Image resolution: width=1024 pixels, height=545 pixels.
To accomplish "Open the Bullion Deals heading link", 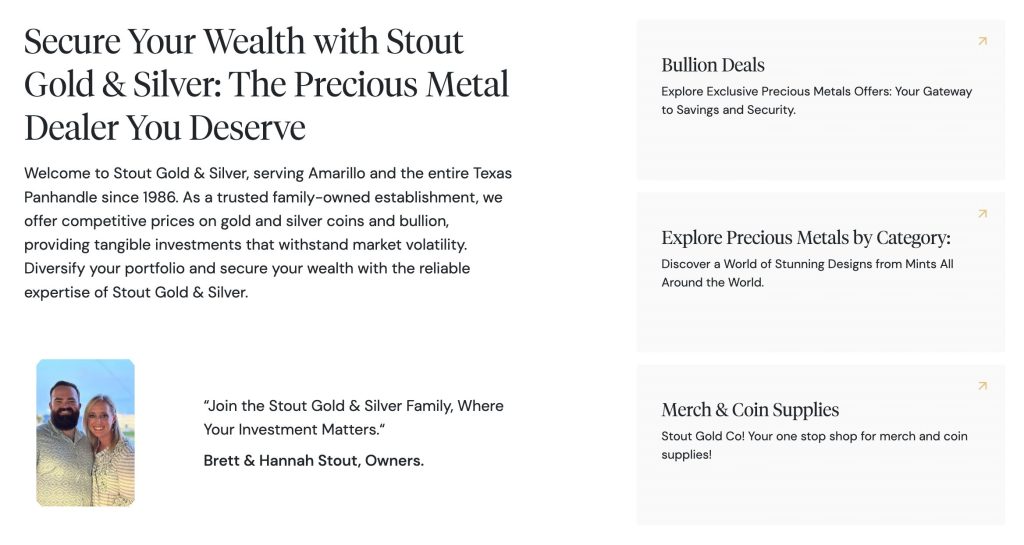I will click(712, 65).
